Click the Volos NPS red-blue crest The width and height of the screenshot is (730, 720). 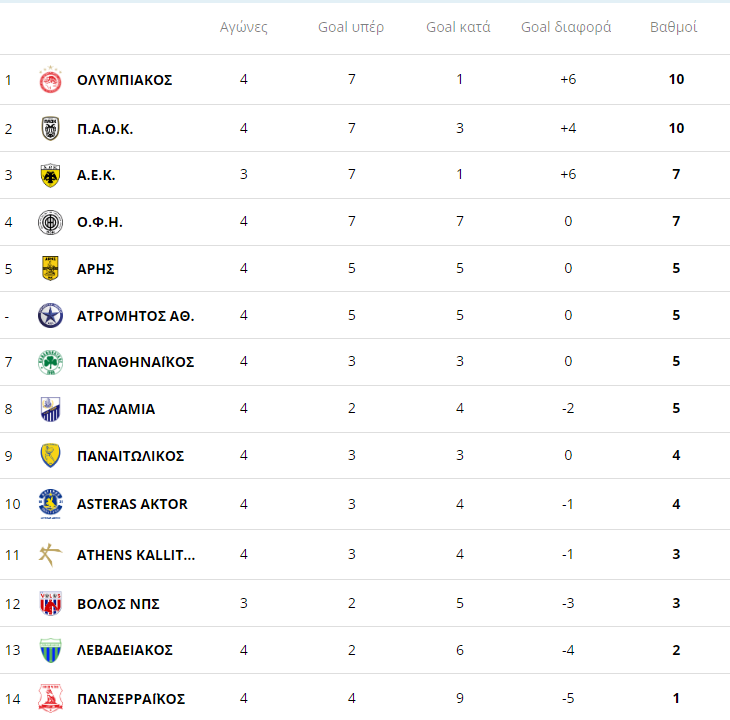[x=50, y=603]
